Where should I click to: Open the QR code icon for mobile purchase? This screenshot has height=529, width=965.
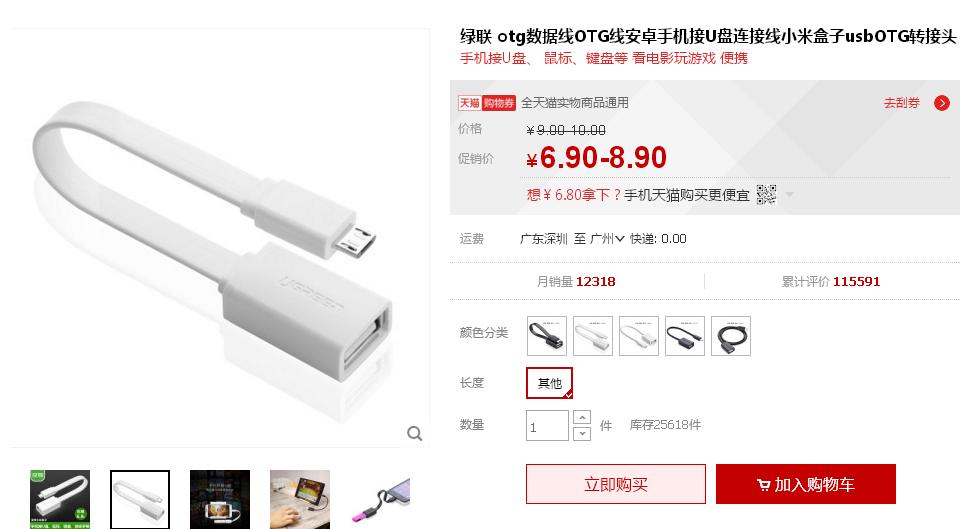(766, 195)
